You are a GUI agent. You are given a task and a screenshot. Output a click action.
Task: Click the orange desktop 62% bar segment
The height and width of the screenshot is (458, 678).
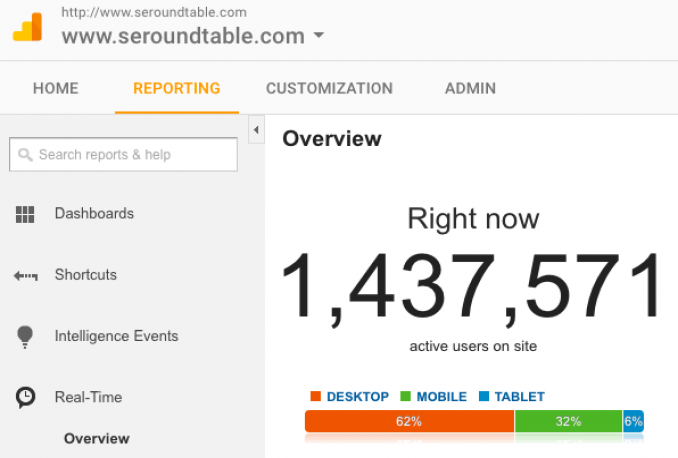pos(409,422)
